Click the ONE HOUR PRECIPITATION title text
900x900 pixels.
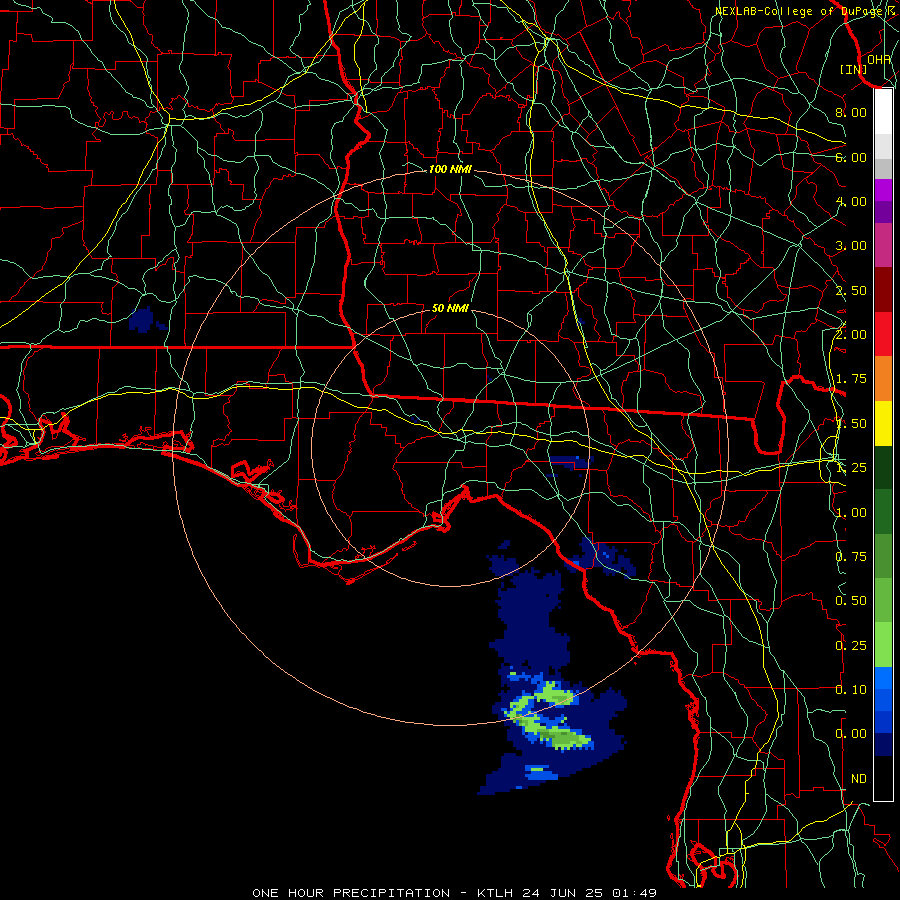[351, 893]
